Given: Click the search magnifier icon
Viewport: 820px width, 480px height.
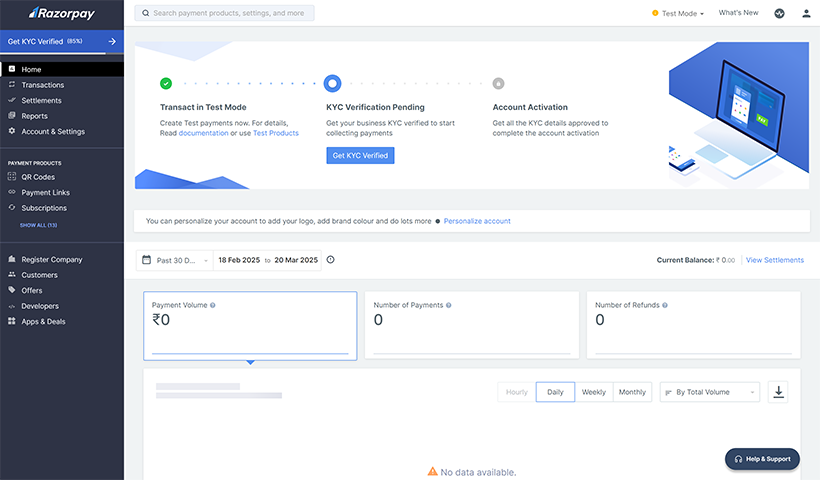Looking at the screenshot, I should (x=145, y=13).
